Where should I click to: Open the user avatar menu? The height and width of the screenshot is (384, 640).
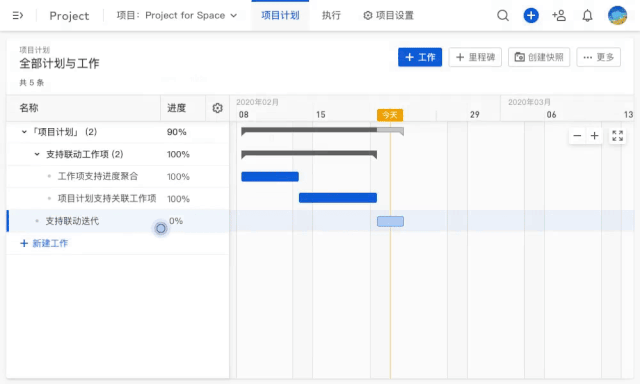(x=617, y=16)
